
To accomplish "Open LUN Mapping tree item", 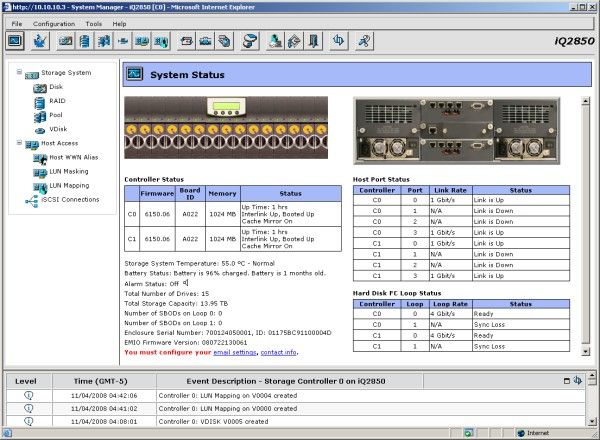I will click(69, 186).
